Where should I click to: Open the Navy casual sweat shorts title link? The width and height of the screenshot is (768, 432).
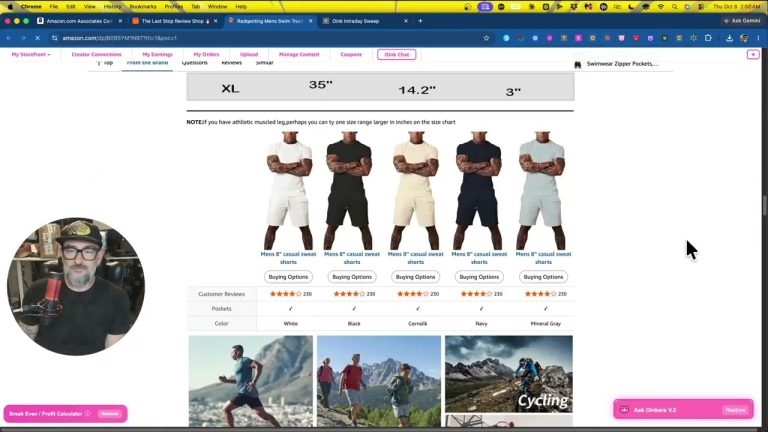pyautogui.click(x=479, y=258)
